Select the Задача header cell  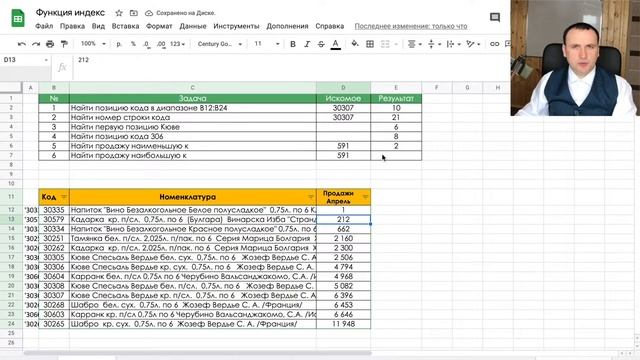point(193,98)
